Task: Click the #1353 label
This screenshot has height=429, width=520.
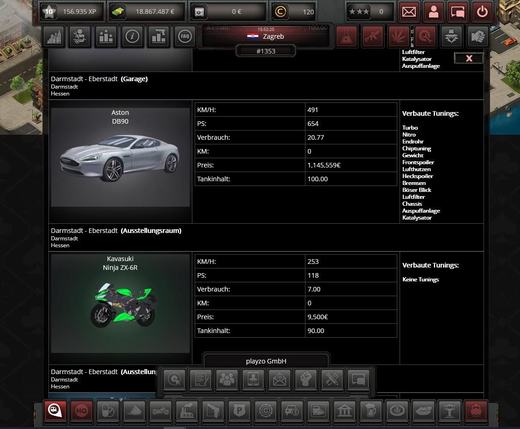Action: click(x=266, y=51)
